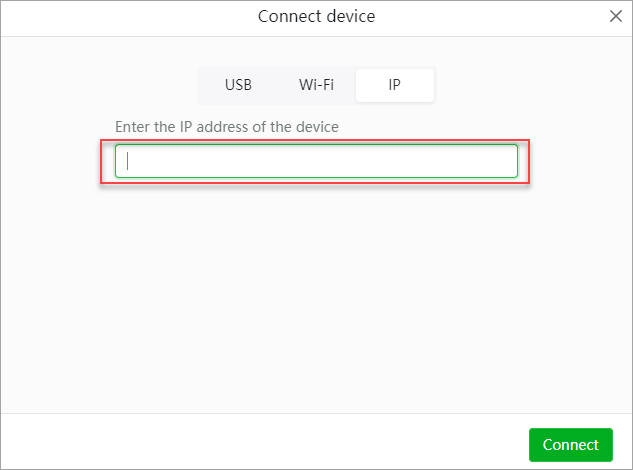633x470 pixels.
Task: Close the Connect device dialog
Action: (616, 16)
